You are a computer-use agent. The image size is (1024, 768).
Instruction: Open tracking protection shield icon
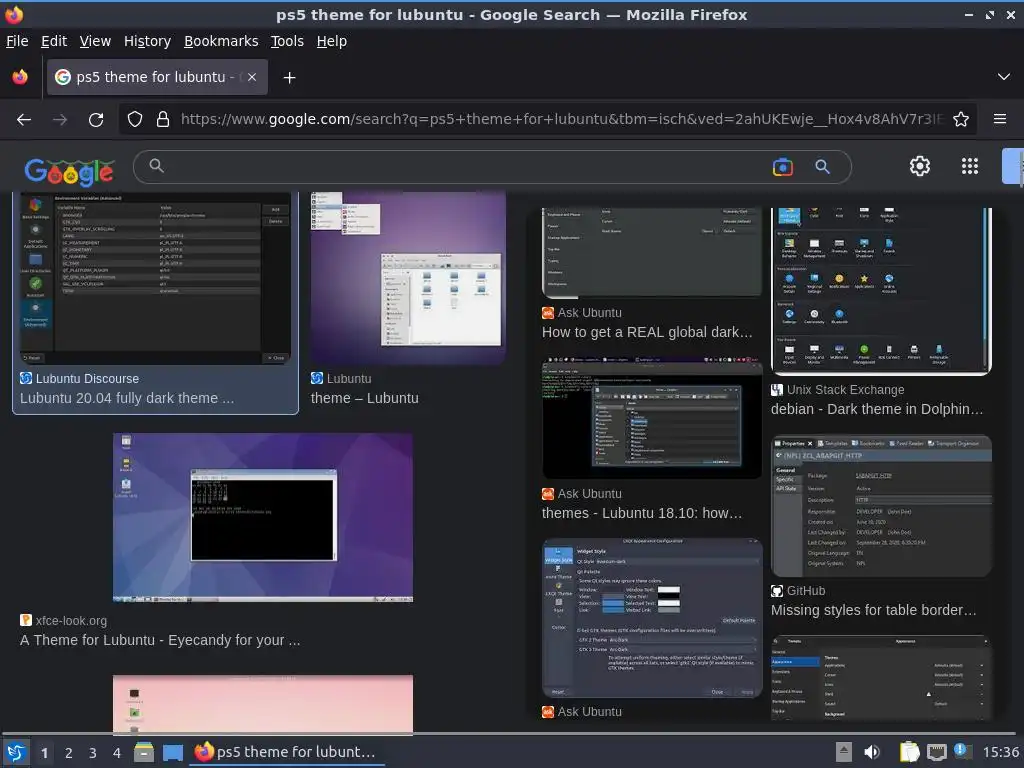pyautogui.click(x=135, y=119)
